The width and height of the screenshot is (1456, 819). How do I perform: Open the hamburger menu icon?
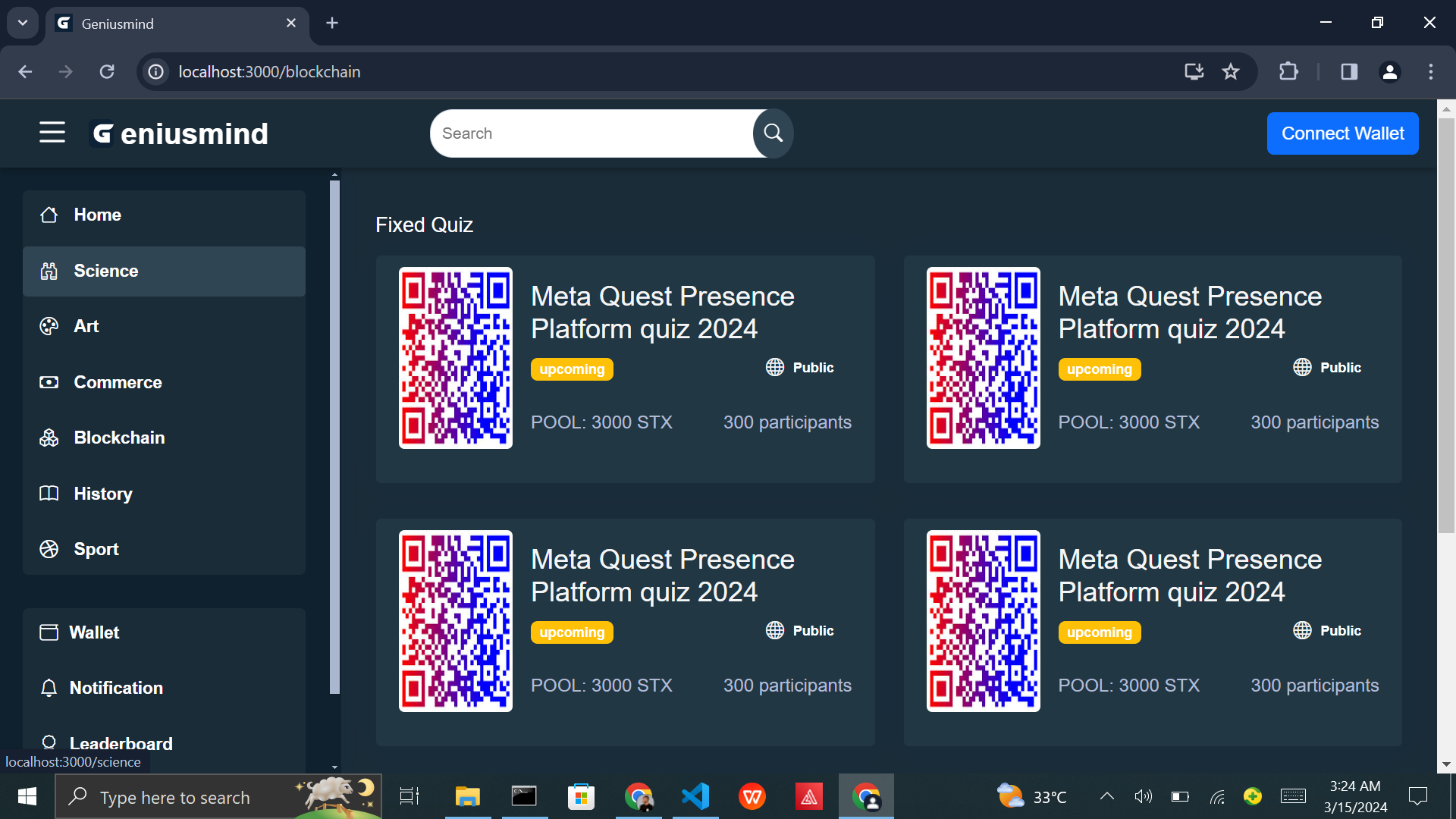(52, 133)
